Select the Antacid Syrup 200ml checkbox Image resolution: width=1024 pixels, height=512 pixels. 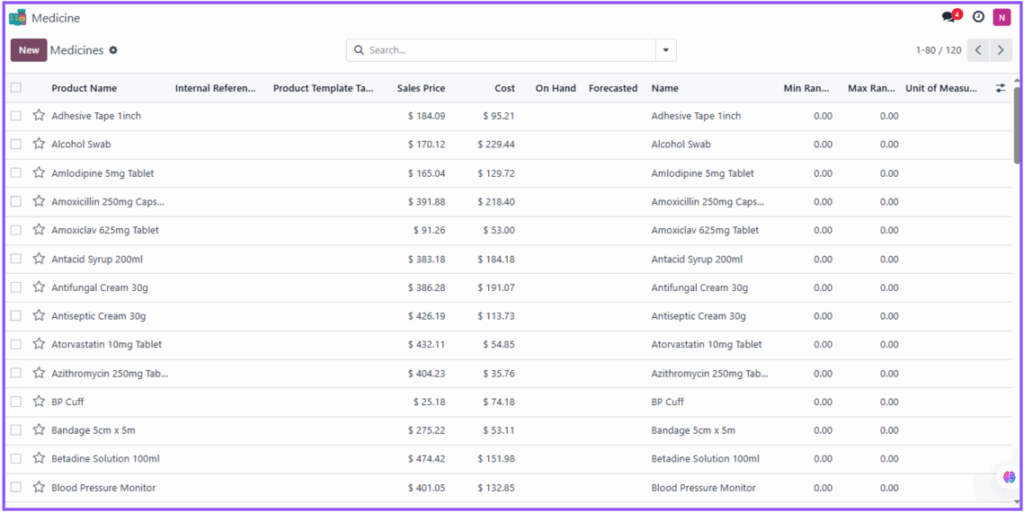16,259
